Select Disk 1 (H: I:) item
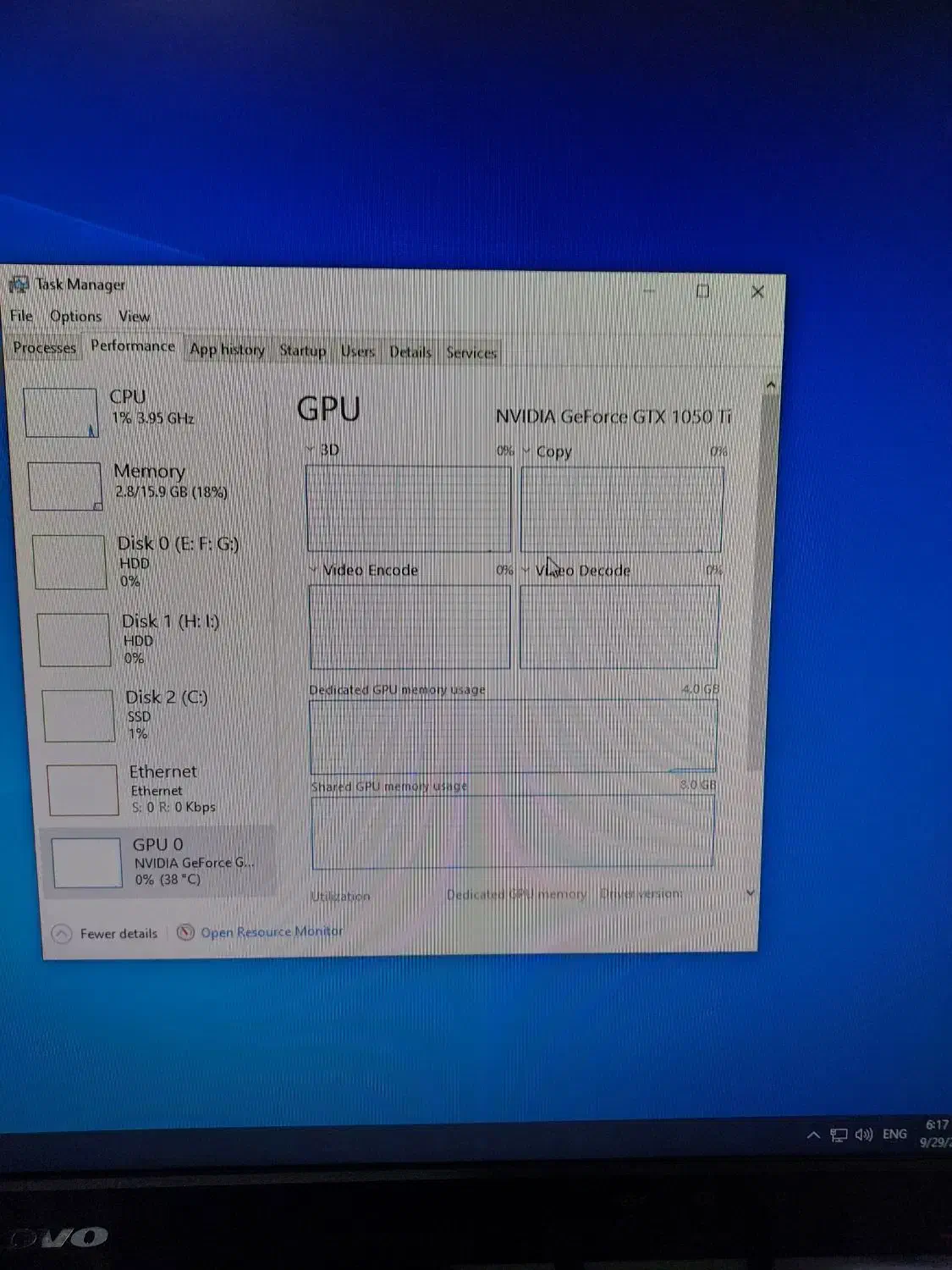Image resolution: width=952 pixels, height=1270 pixels. pos(152,638)
